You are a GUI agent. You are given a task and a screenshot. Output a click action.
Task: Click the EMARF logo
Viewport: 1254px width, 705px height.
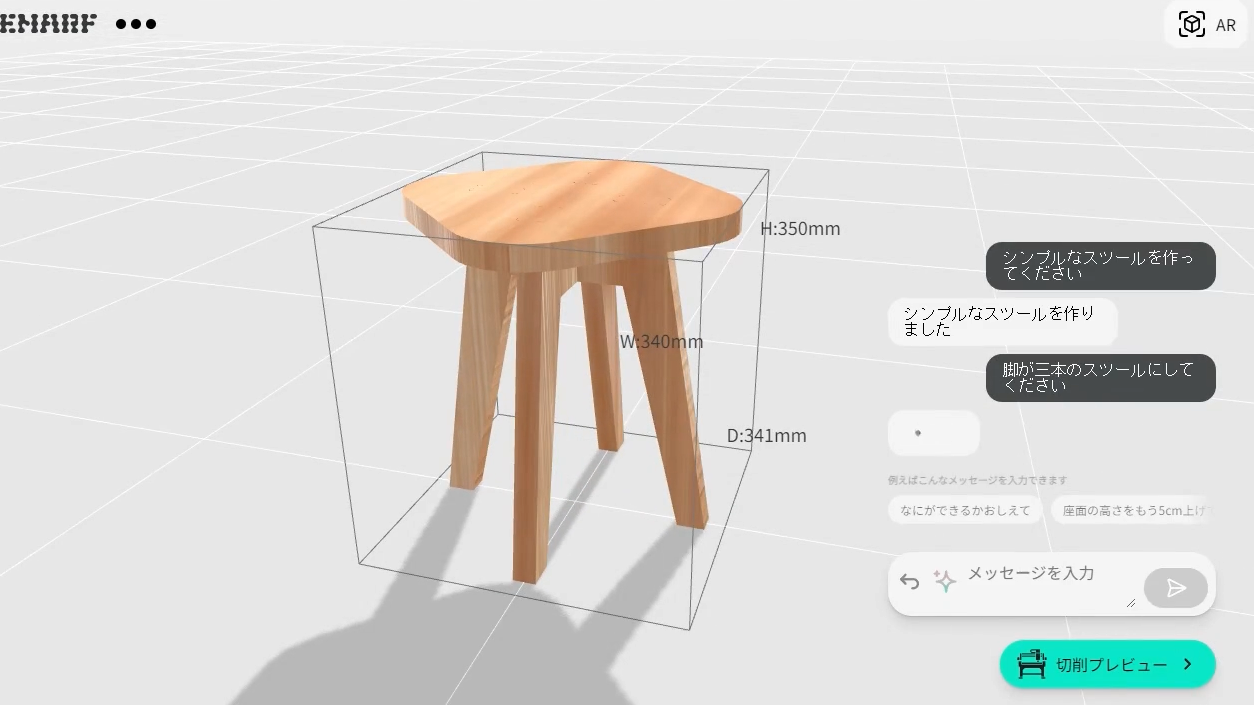point(48,24)
